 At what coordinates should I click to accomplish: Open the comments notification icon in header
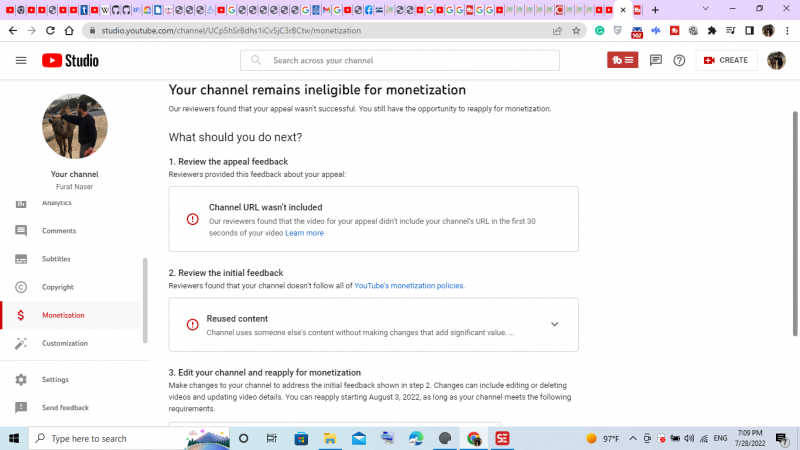click(656, 60)
